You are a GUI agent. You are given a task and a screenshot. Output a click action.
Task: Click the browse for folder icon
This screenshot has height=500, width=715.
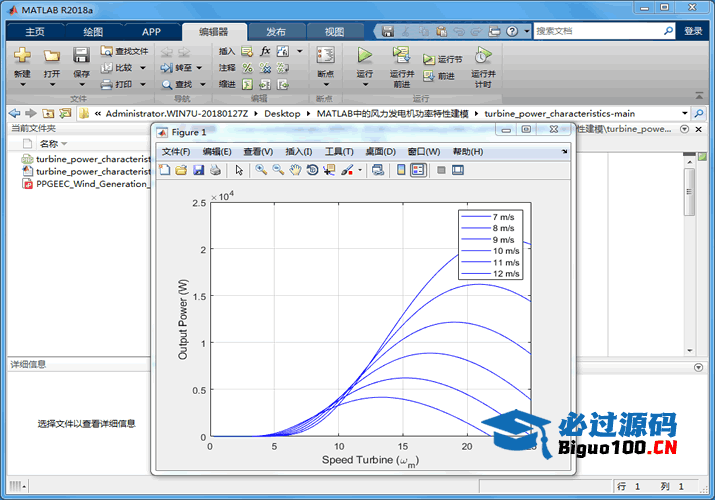tap(65, 113)
